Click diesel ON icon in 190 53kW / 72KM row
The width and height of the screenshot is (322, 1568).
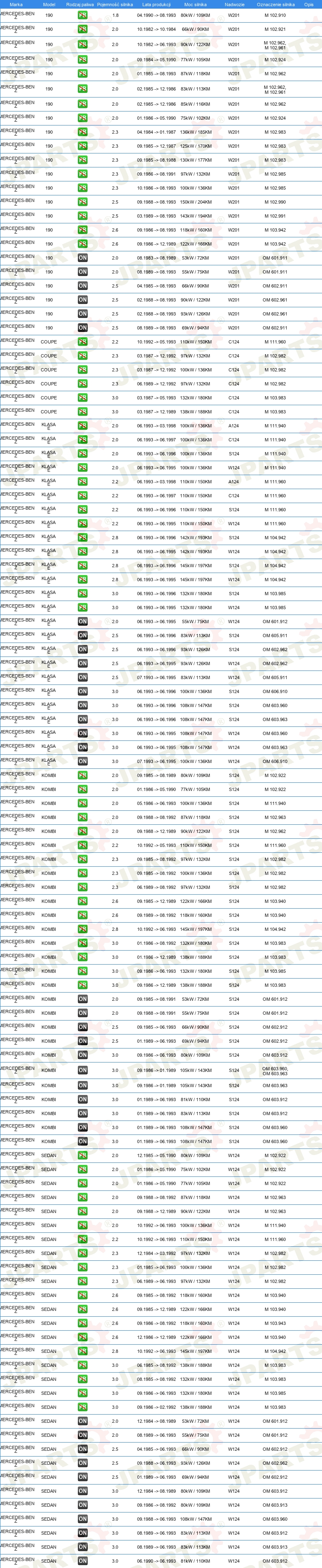pos(82,258)
